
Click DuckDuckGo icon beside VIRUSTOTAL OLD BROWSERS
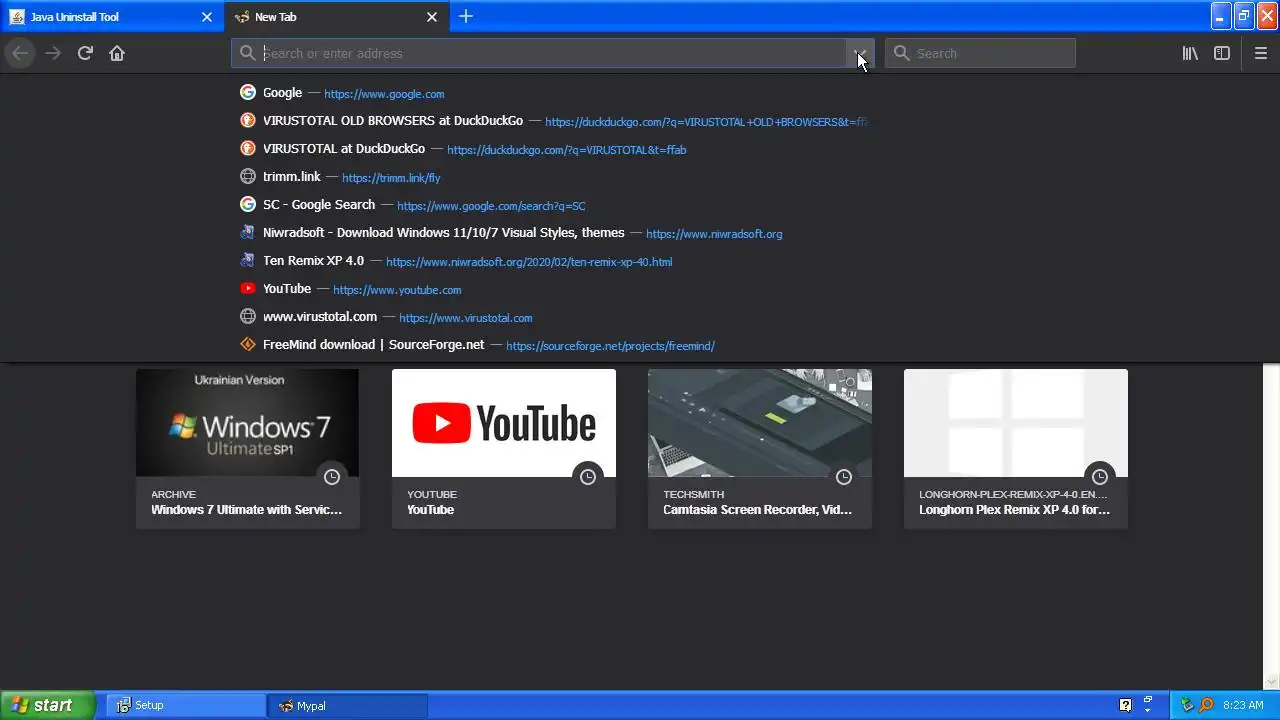(x=248, y=121)
